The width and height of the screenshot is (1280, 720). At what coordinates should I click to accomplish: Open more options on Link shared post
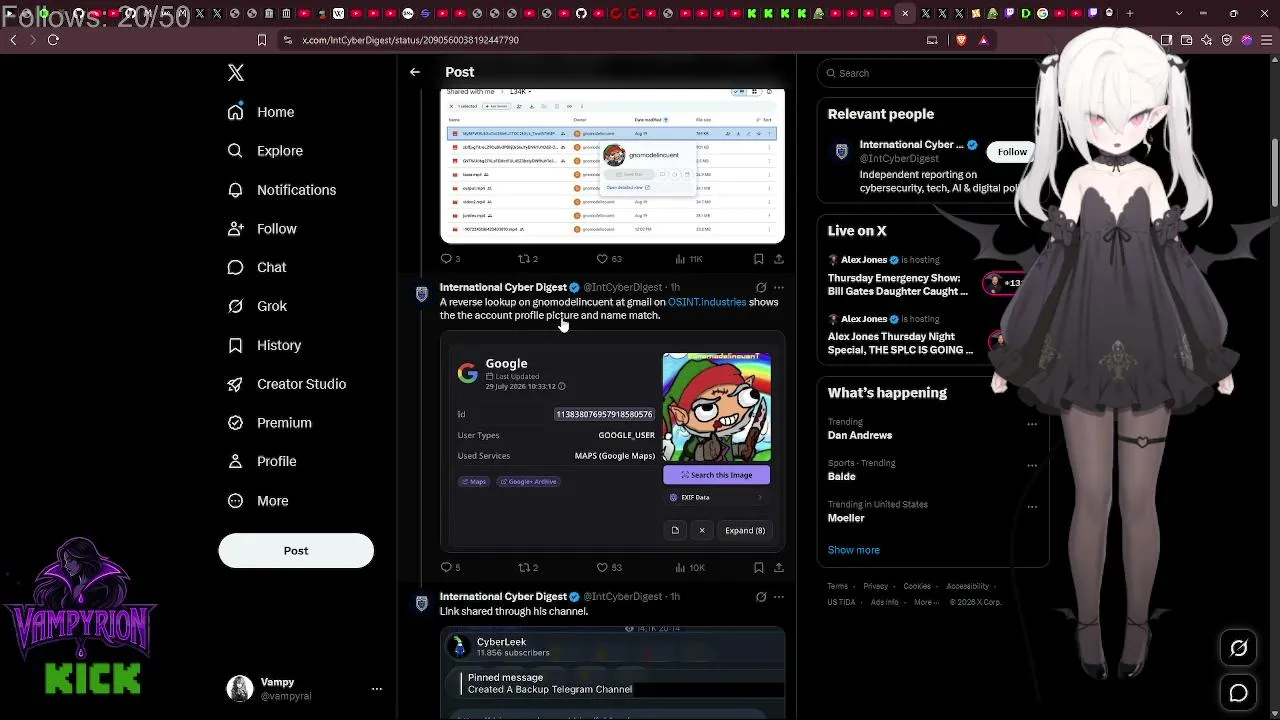[x=779, y=597]
